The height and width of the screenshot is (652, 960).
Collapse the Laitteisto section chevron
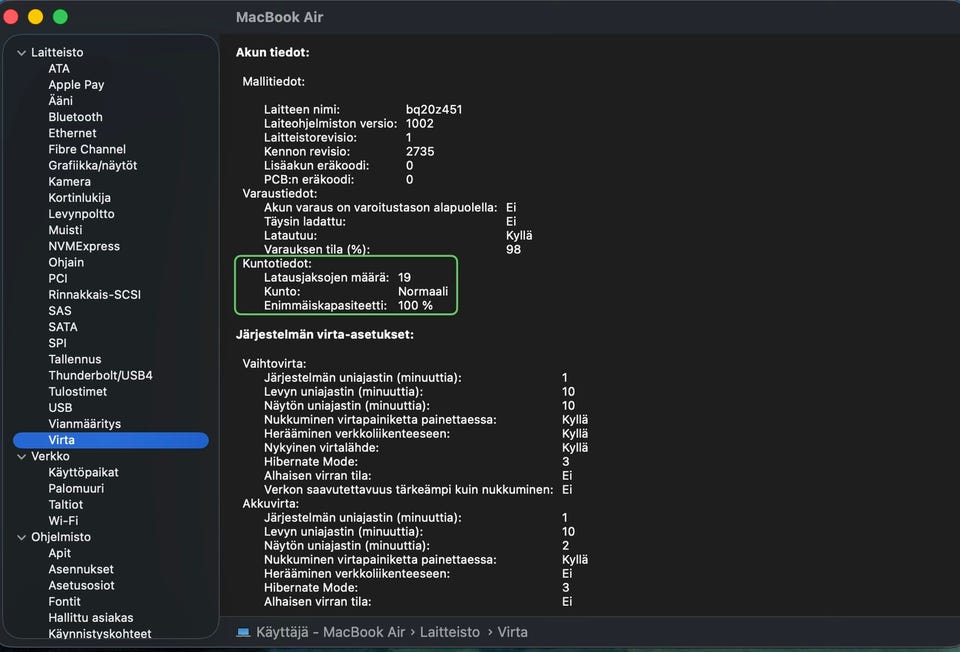coord(21,53)
